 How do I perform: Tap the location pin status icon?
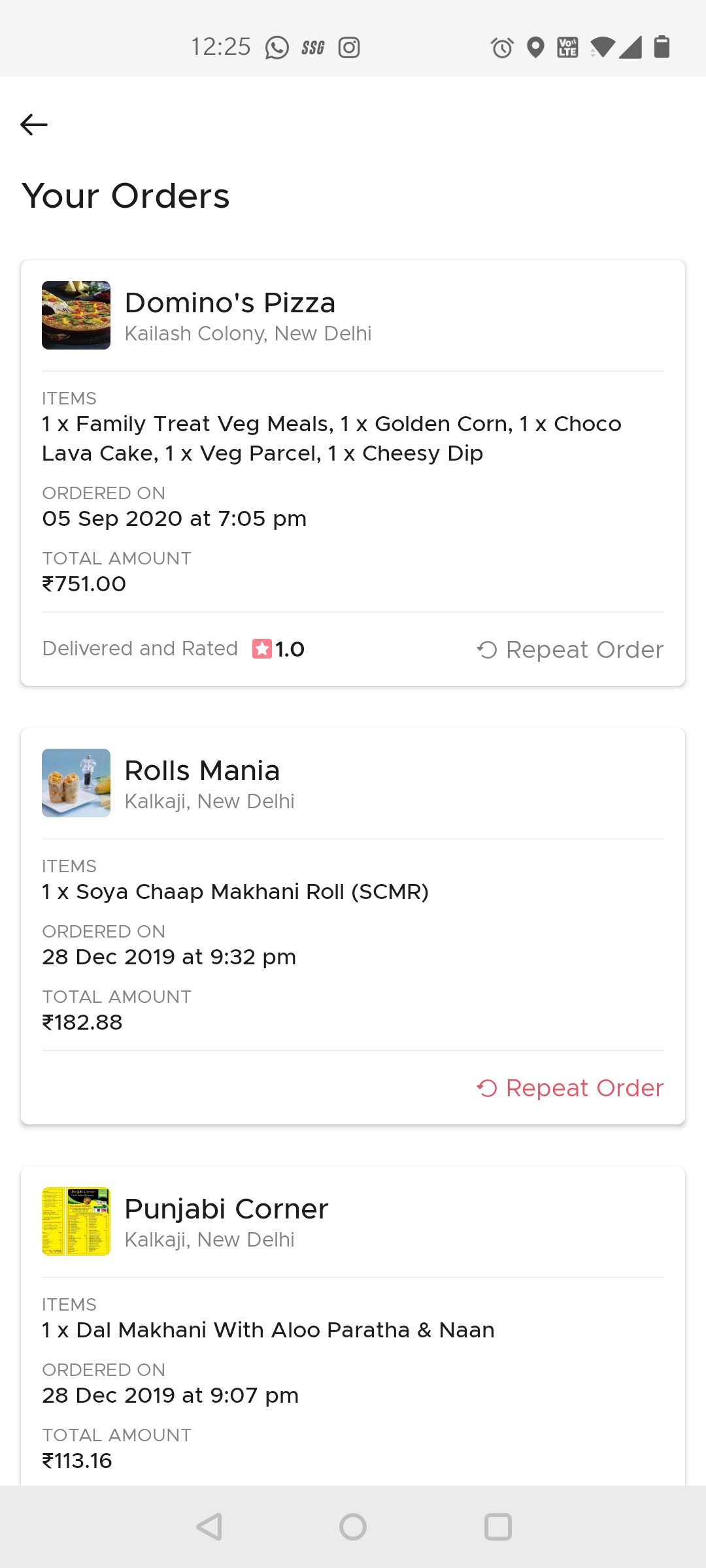(535, 48)
